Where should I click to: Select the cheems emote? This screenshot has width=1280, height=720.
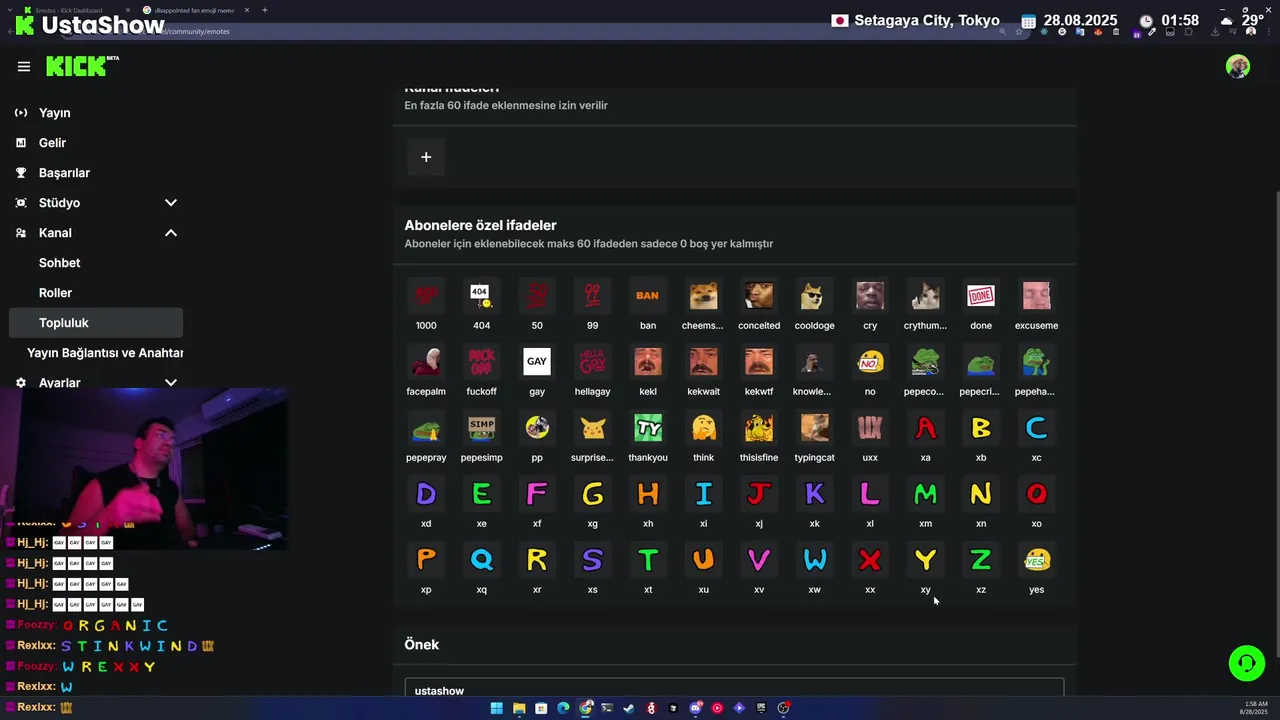point(703,296)
